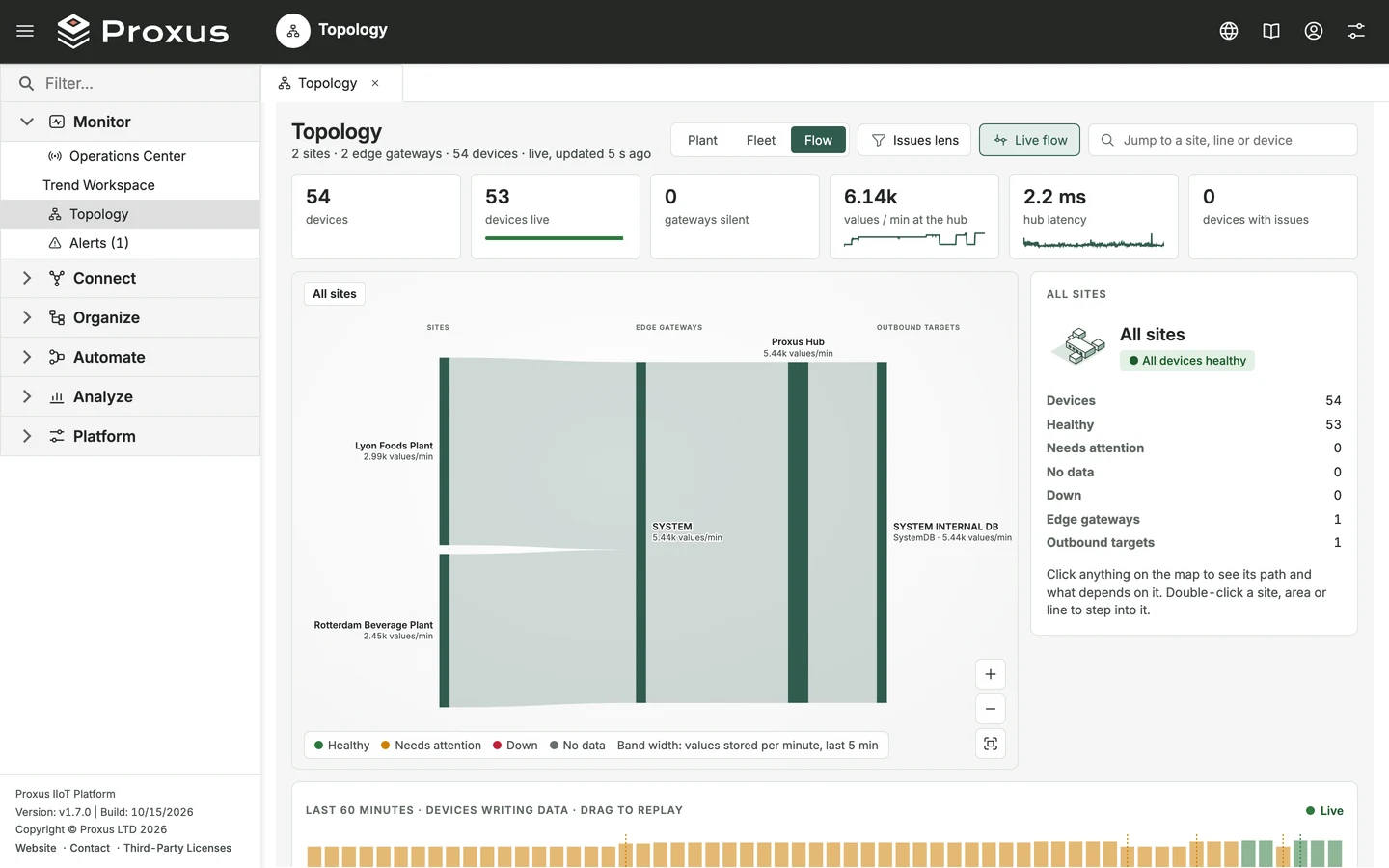Expand the Automate section
This screenshot has height=868, width=1389.
pyautogui.click(x=130, y=357)
